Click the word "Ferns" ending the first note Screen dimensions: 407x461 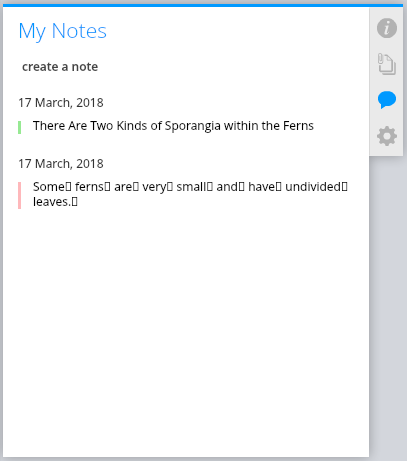tap(298, 126)
